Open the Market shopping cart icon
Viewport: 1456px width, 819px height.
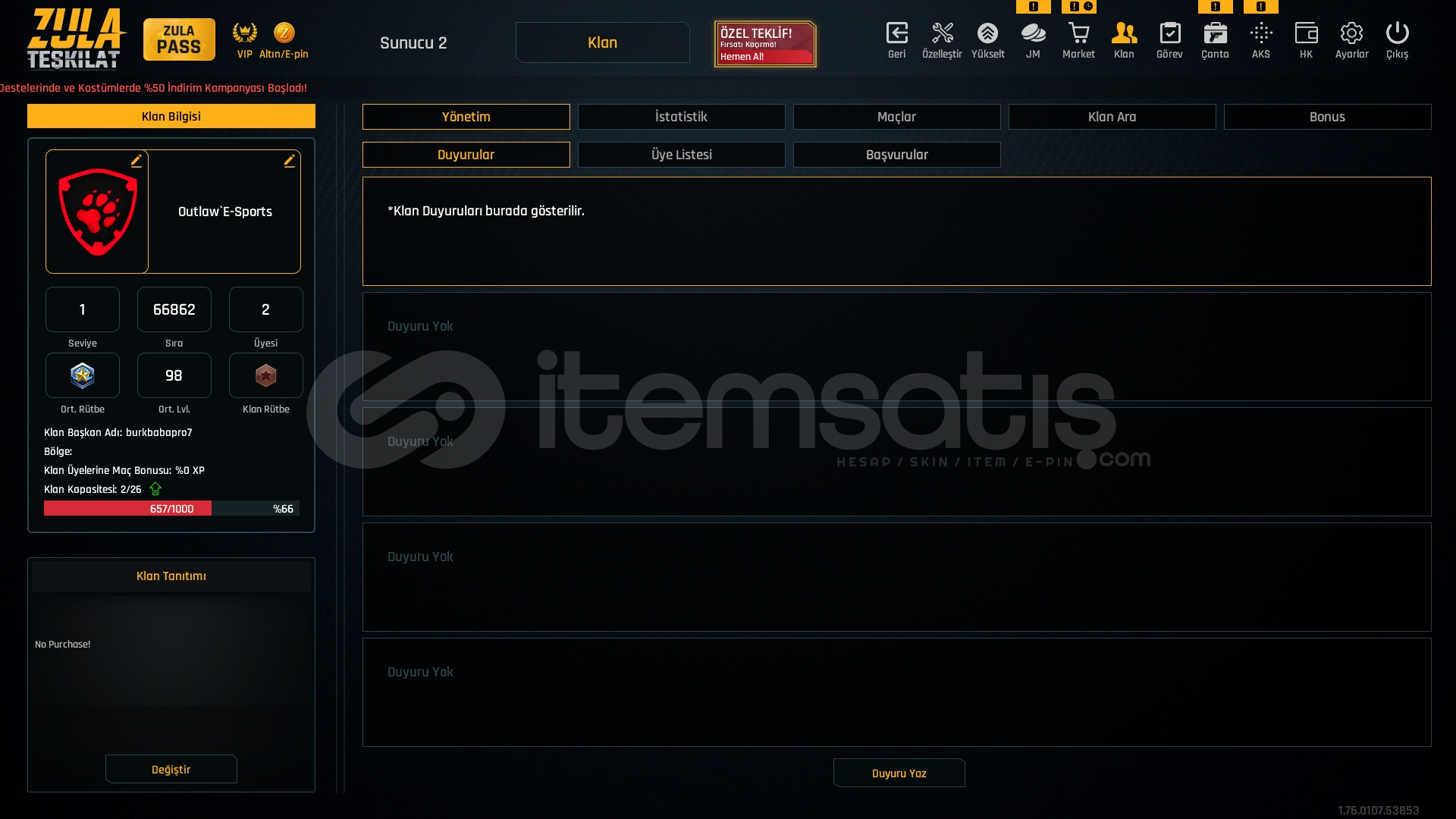pos(1078,33)
